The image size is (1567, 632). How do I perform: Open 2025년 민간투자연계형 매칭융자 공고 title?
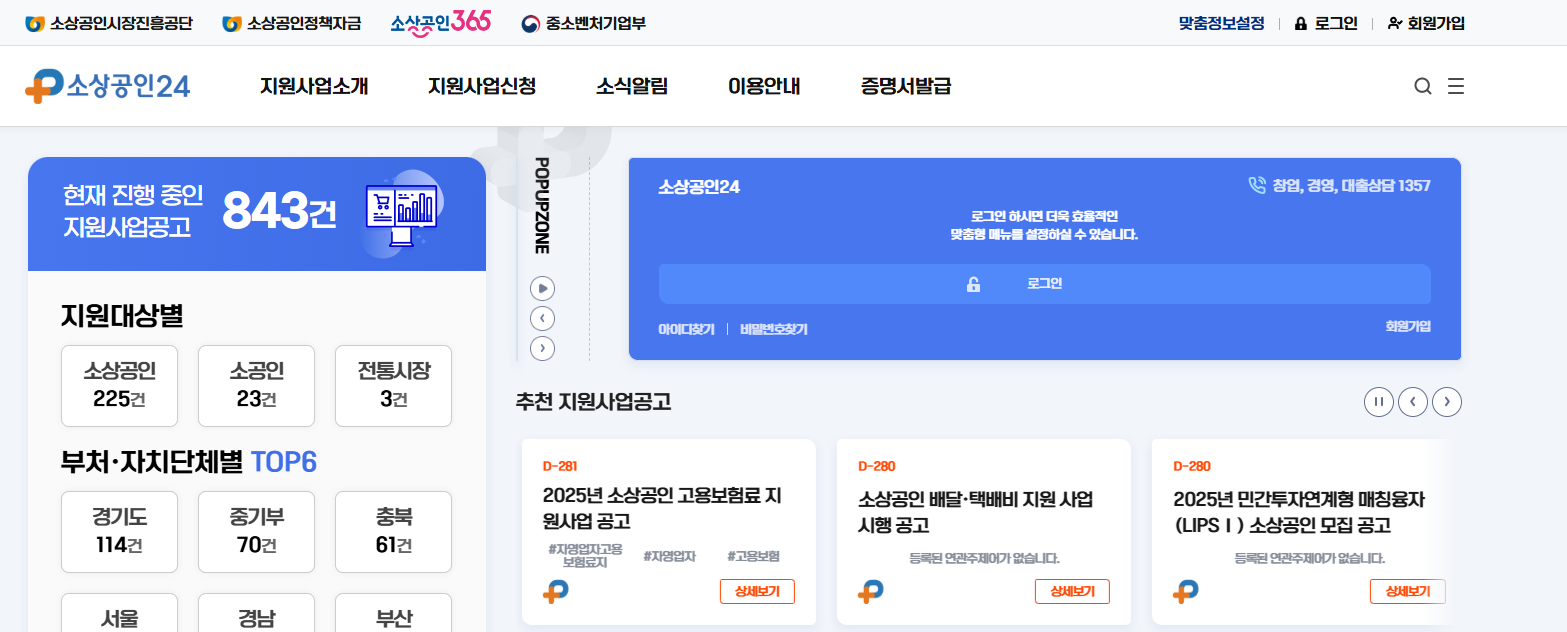(x=1298, y=512)
